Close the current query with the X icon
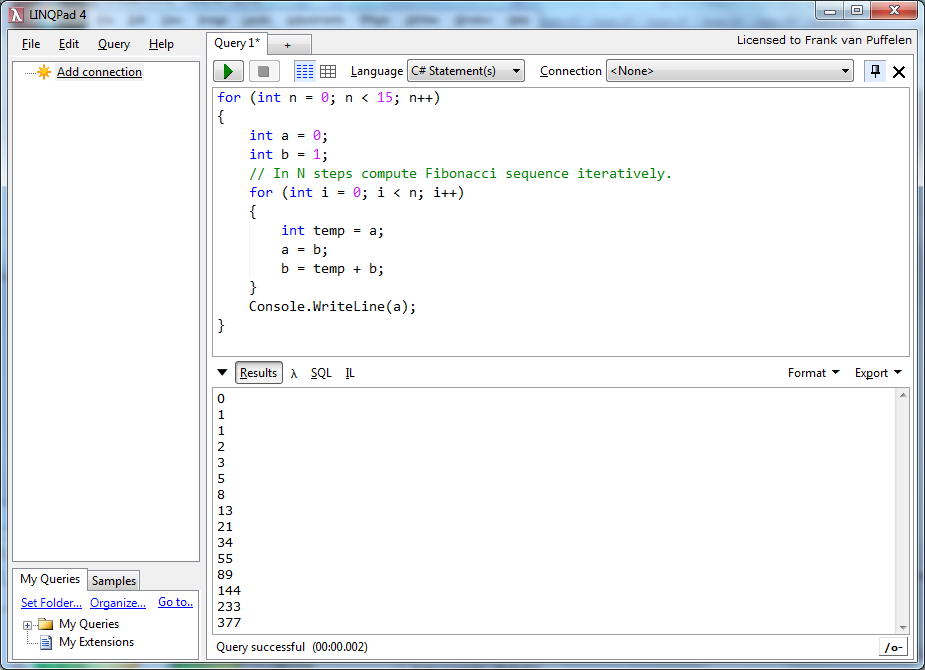Screen dimensions: 925x670 pos(899,72)
